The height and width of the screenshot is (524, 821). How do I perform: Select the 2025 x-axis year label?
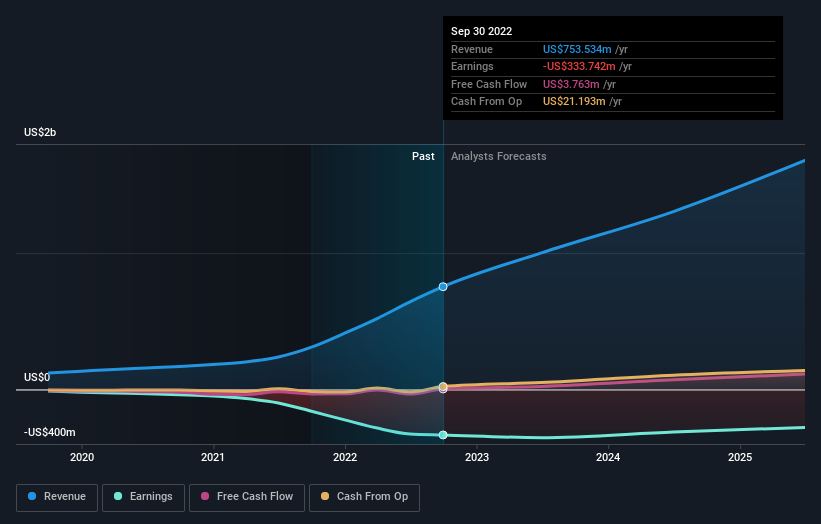pyautogui.click(x=740, y=458)
